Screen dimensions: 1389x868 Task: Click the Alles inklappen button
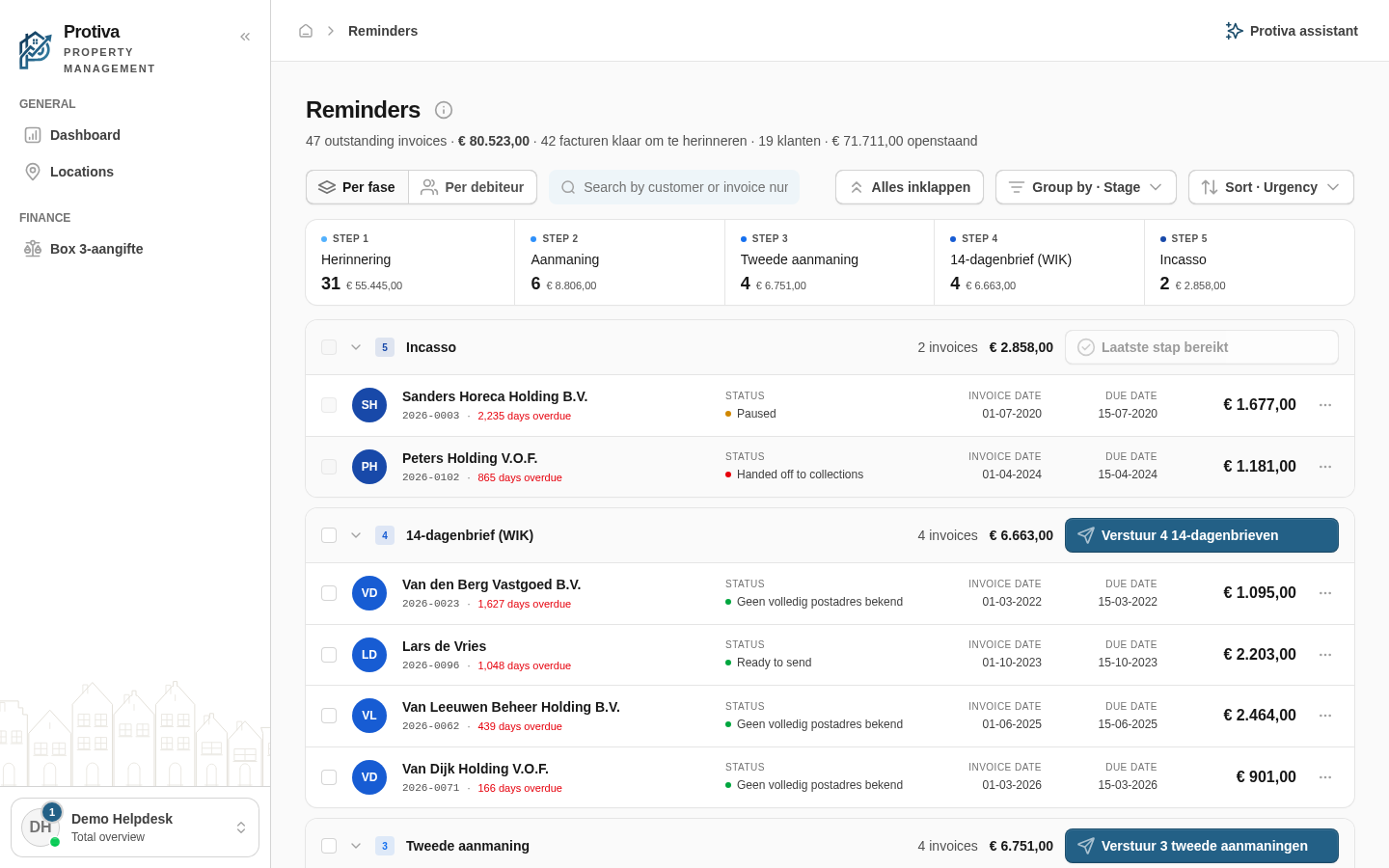click(910, 187)
